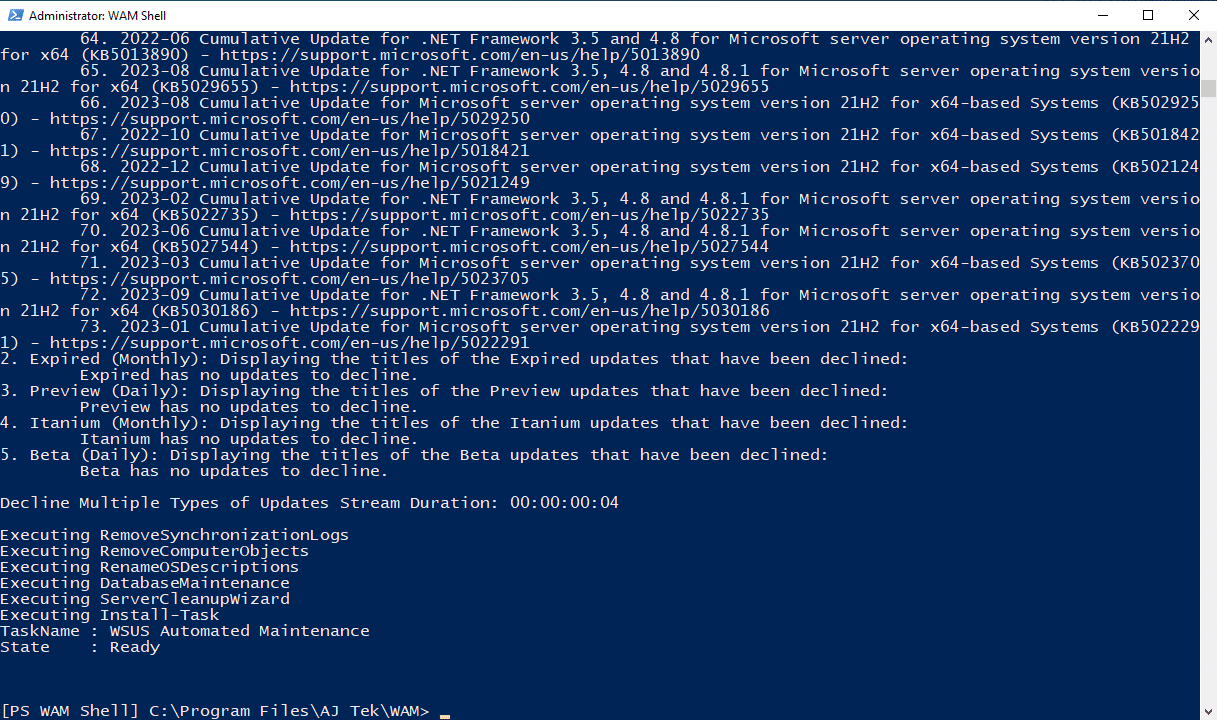The height and width of the screenshot is (720, 1217).
Task: Click the scrollbar track below the thumb
Action: tap(1208, 400)
